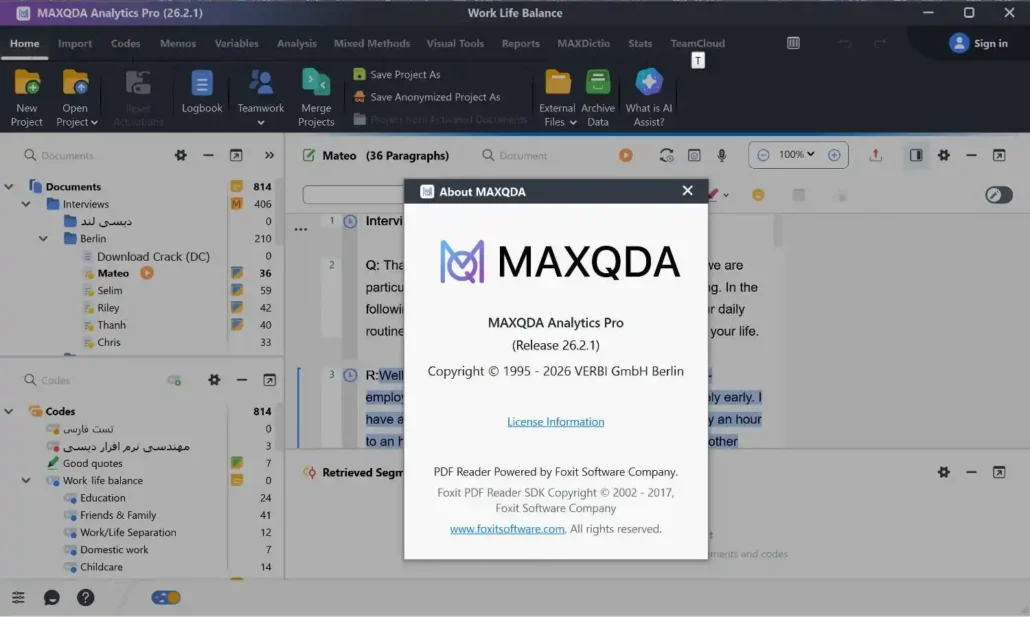Image resolution: width=1030 pixels, height=617 pixels.
Task: Close the About MAXQDA dialog
Action: [x=687, y=191]
